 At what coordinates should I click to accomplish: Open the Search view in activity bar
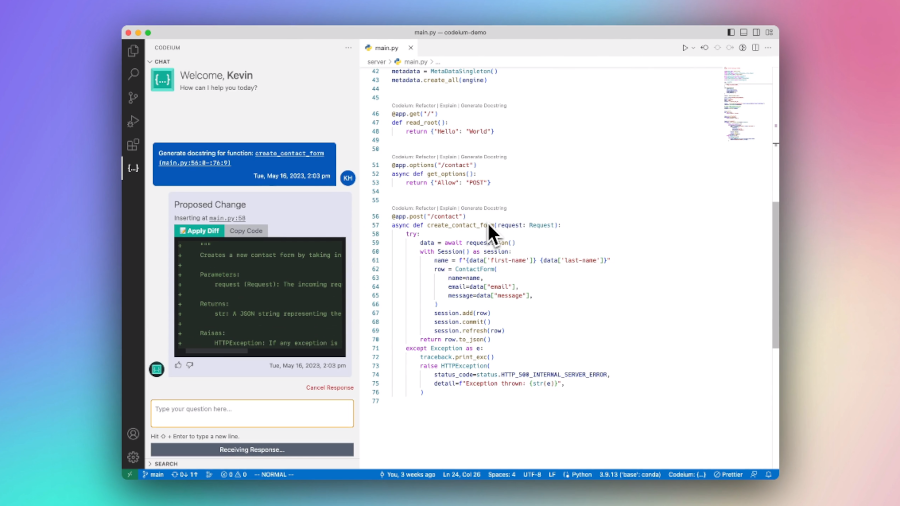click(x=133, y=74)
